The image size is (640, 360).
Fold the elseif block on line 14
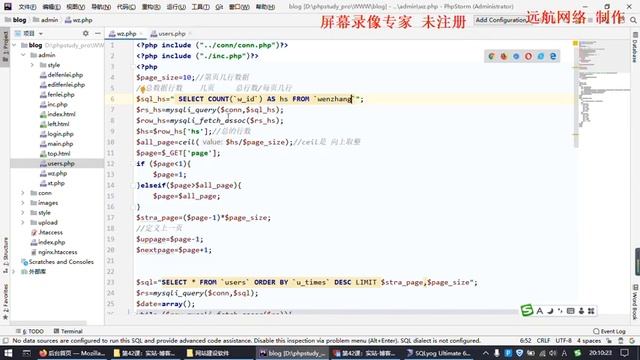pos(132,185)
